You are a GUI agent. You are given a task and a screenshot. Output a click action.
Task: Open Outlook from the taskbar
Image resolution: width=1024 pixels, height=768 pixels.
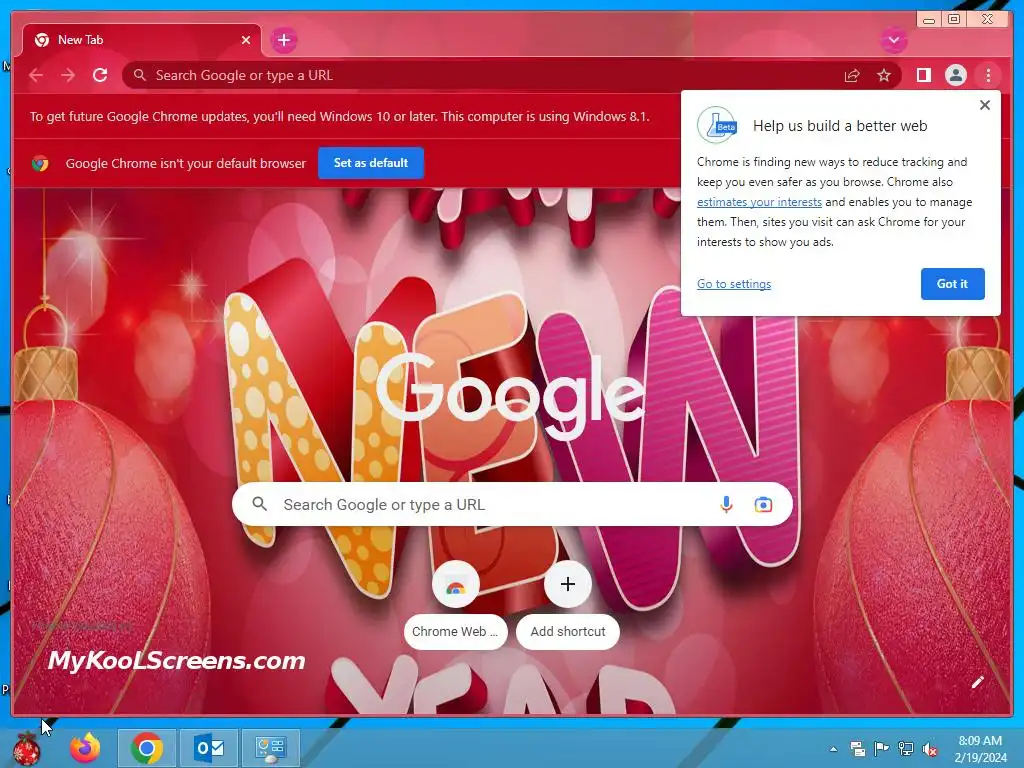tap(209, 748)
